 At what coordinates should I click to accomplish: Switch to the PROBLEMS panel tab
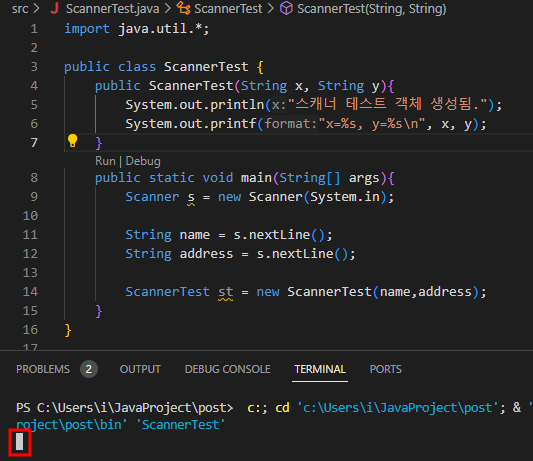43,369
